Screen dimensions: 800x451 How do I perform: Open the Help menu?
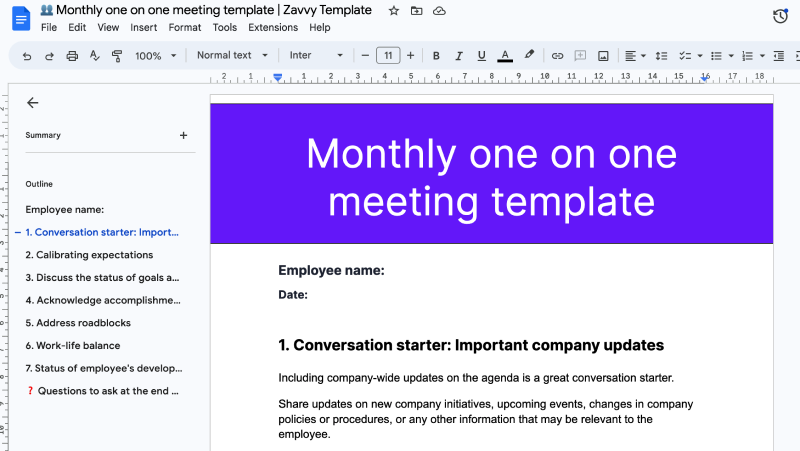(x=319, y=28)
